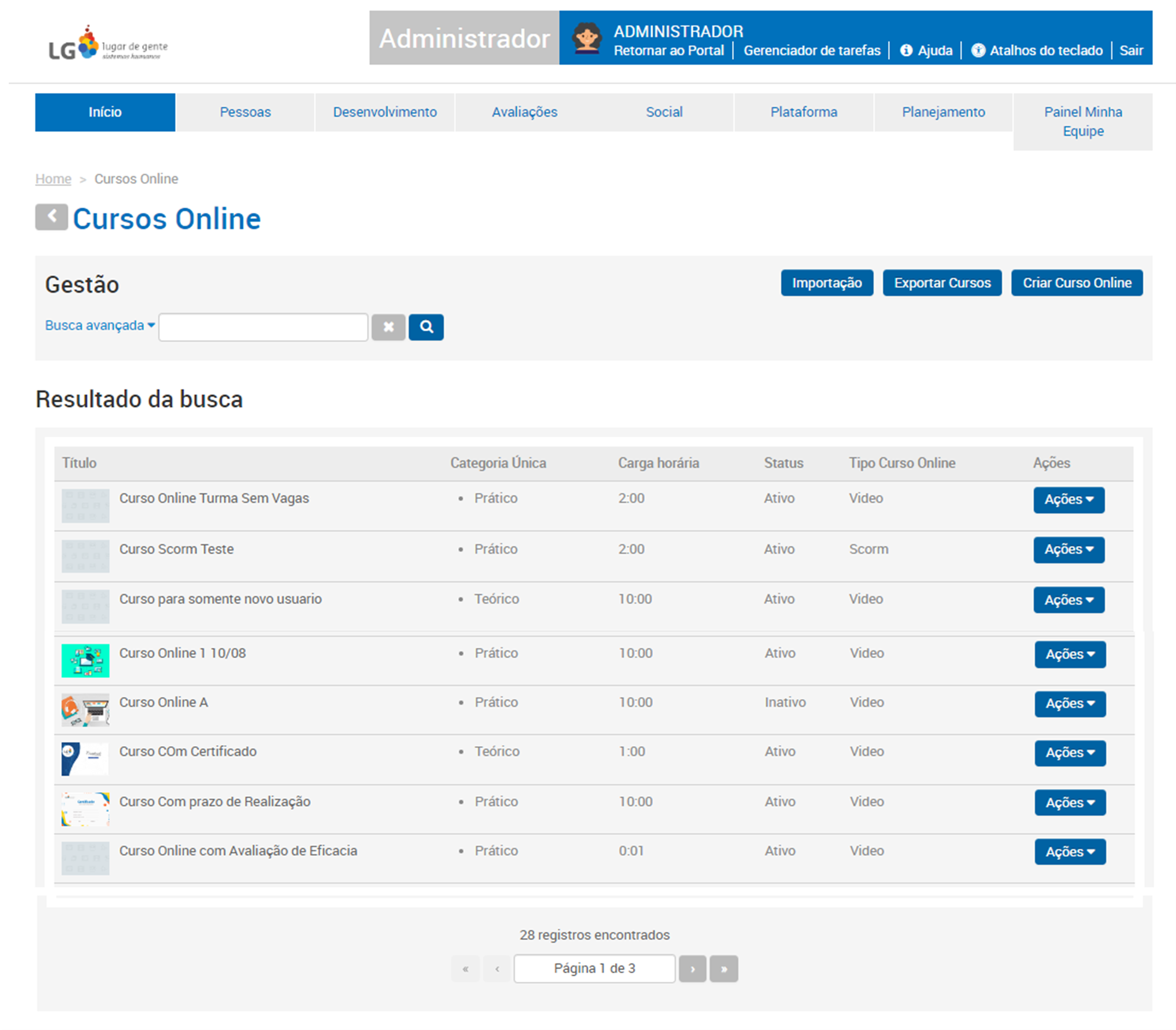Open the Ajuda help link
This screenshot has height=1030, width=1176.
tap(926, 50)
